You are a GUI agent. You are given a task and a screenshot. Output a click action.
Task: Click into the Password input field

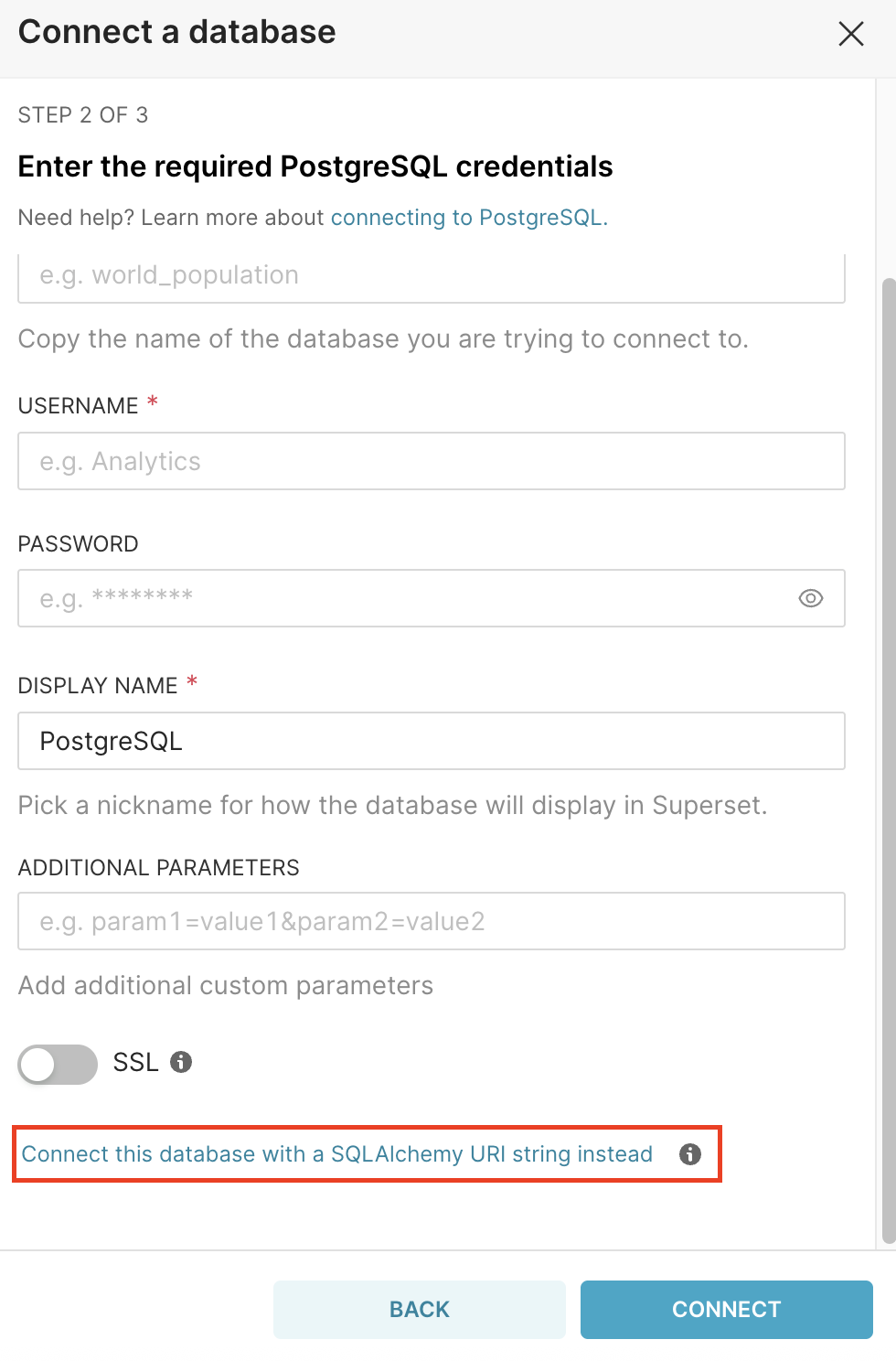(402, 598)
